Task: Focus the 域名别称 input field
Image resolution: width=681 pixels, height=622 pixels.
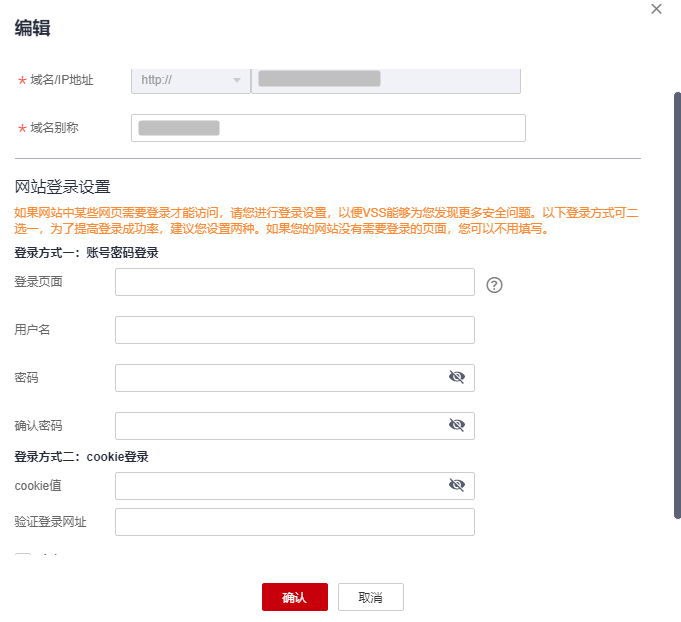Action: (328, 128)
